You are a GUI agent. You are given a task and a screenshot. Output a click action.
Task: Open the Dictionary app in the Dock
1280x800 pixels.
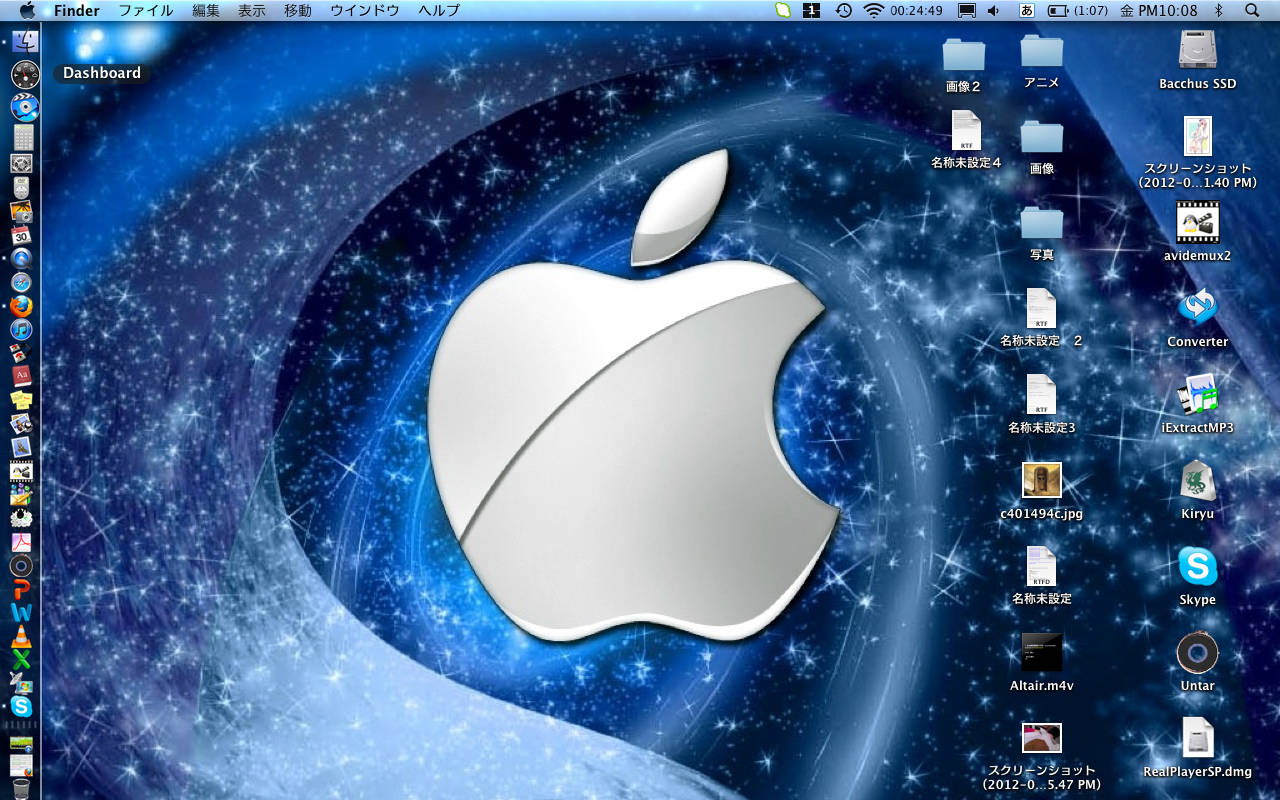pos(22,376)
